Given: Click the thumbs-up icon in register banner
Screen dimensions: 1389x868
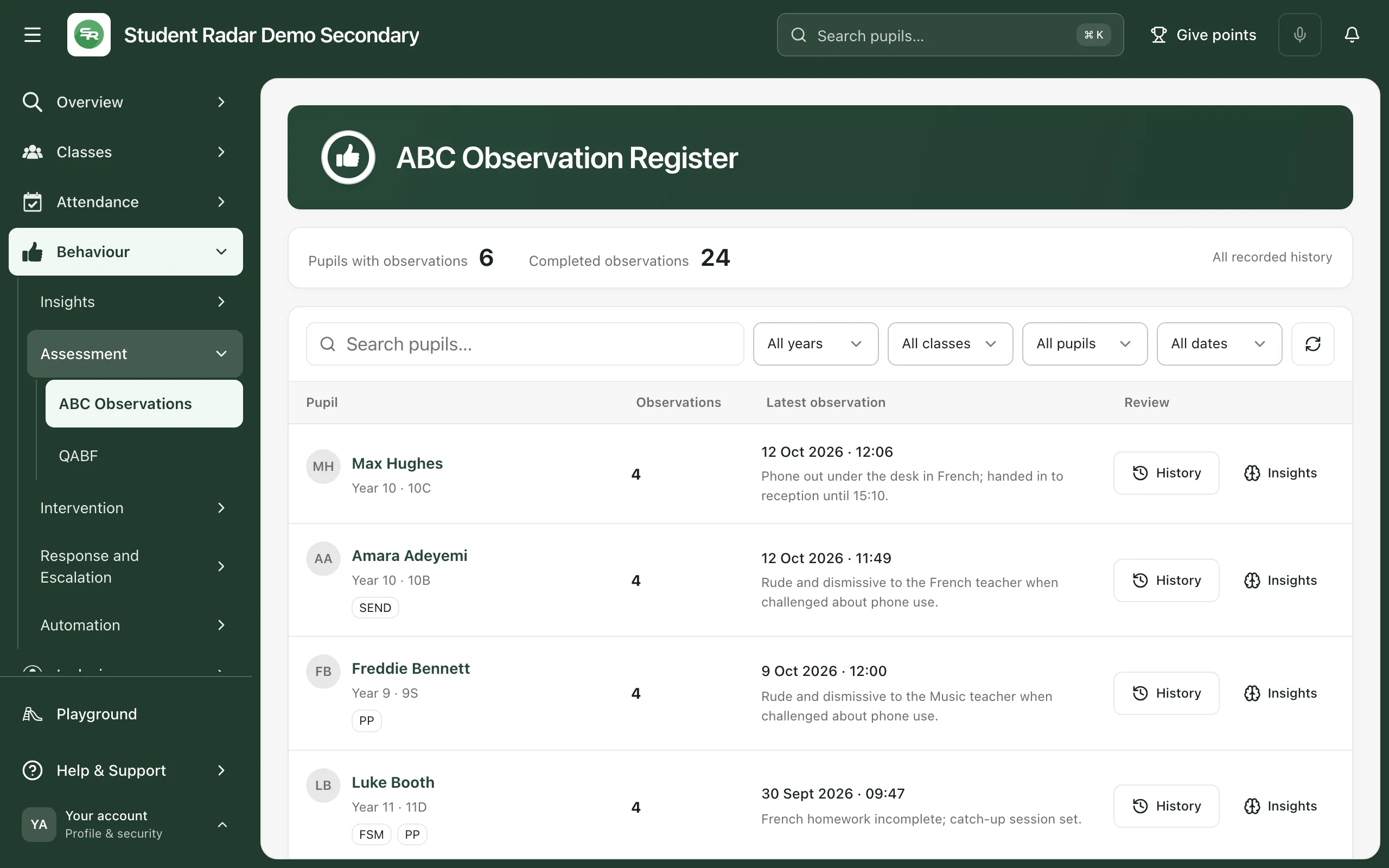Looking at the screenshot, I should [348, 157].
